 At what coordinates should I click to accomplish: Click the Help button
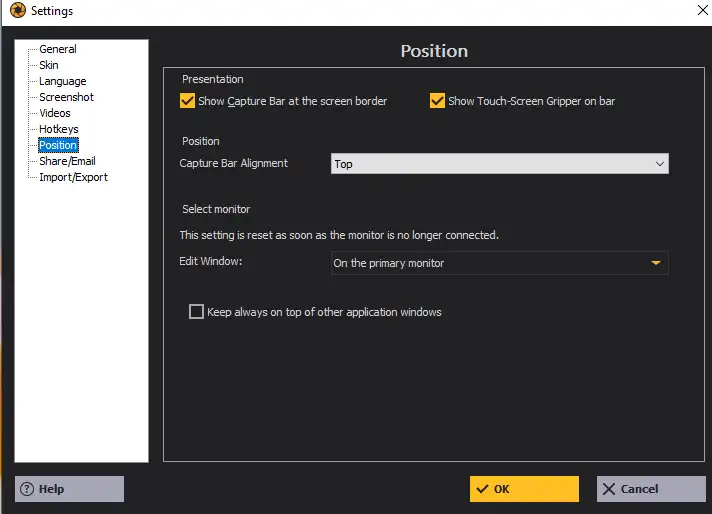click(x=69, y=489)
